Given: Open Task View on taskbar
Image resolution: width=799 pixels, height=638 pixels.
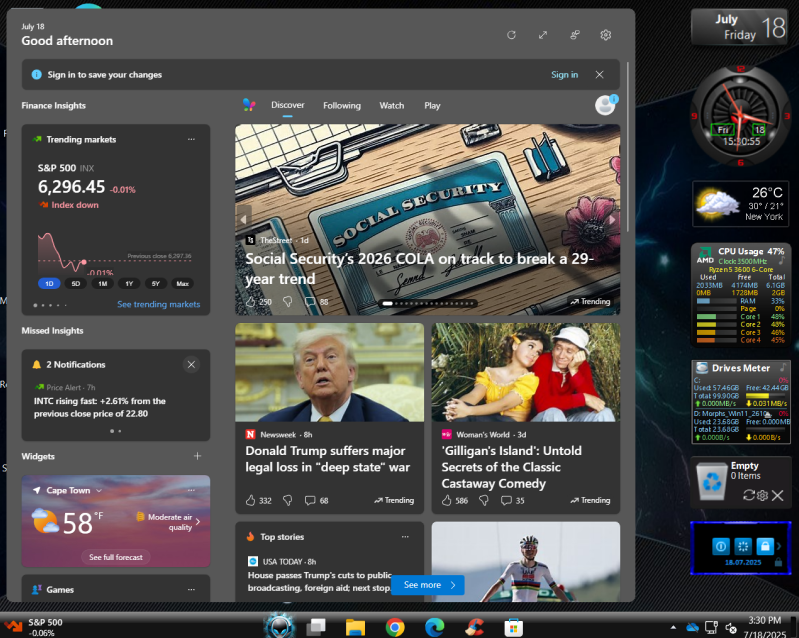Looking at the screenshot, I should (316, 627).
